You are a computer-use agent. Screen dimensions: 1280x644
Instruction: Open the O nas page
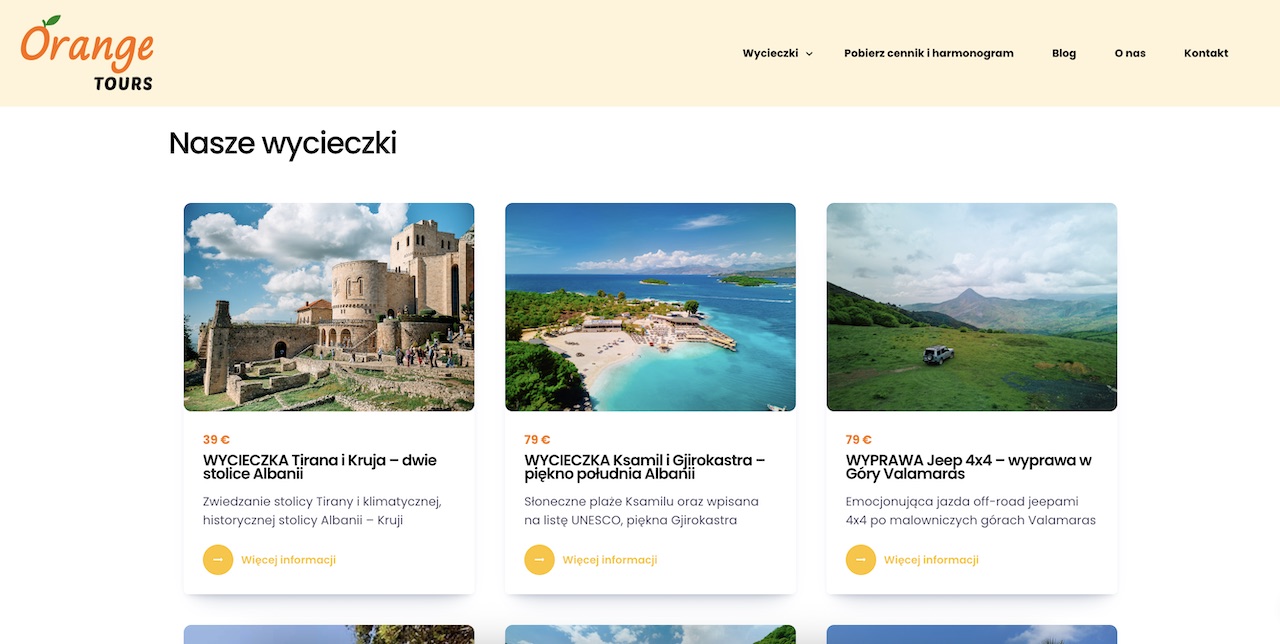1130,53
